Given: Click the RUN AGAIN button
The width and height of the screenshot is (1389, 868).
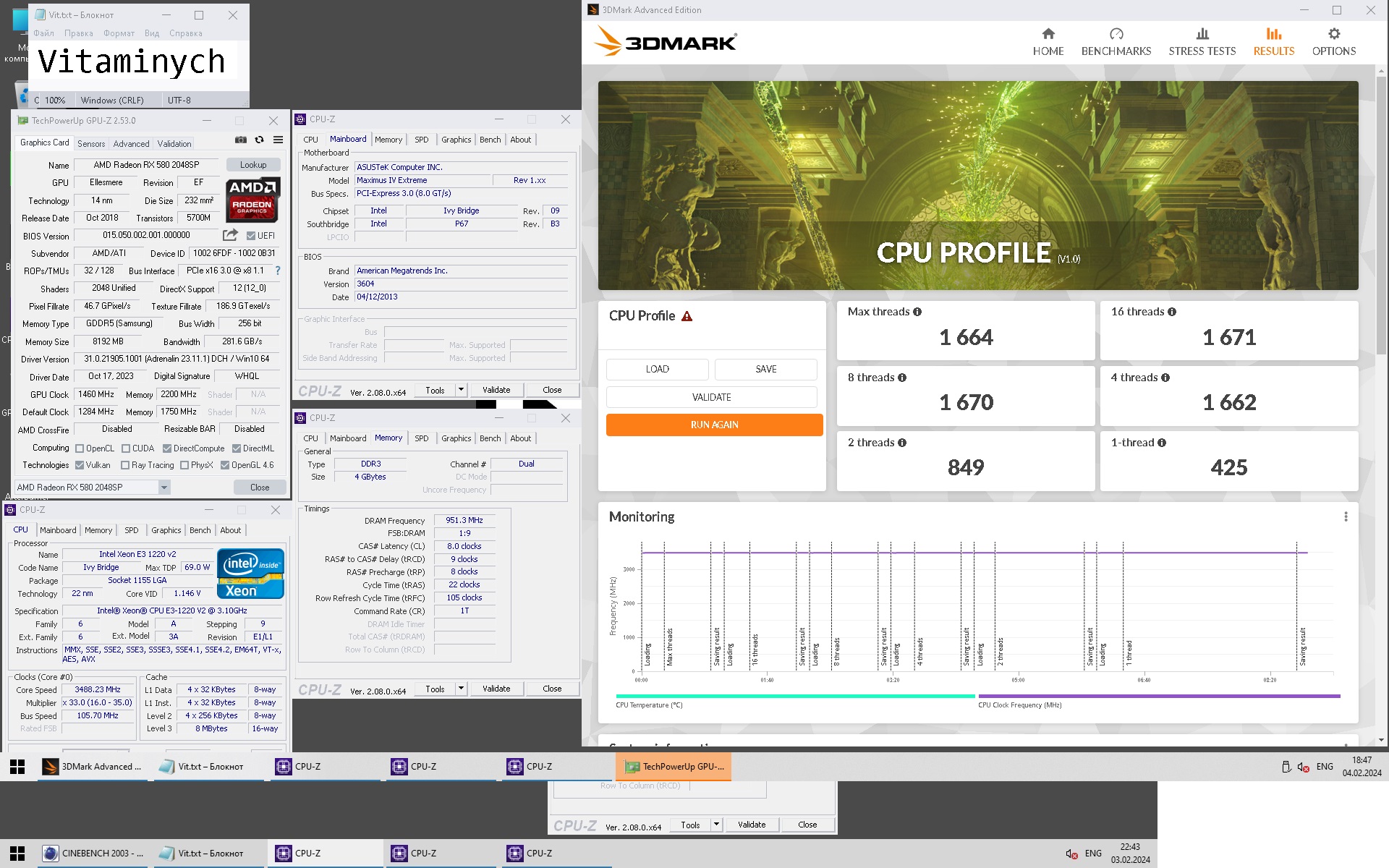Looking at the screenshot, I should click(x=714, y=425).
